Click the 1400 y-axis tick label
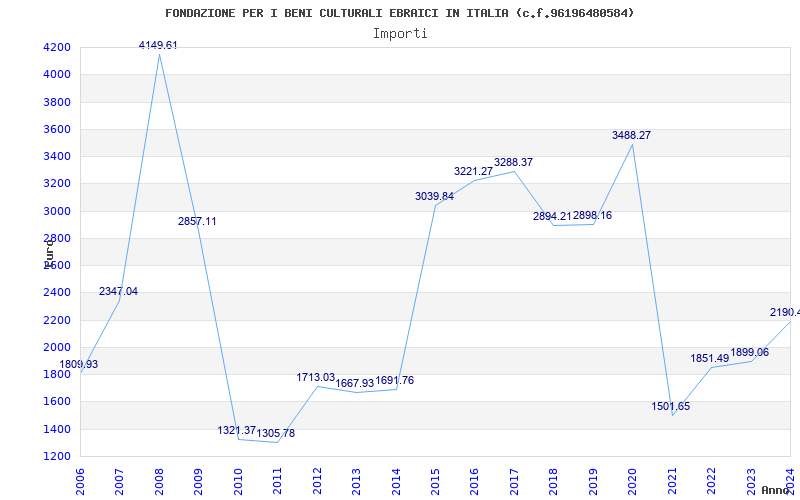Image resolution: width=800 pixels, height=500 pixels. (x=57, y=429)
